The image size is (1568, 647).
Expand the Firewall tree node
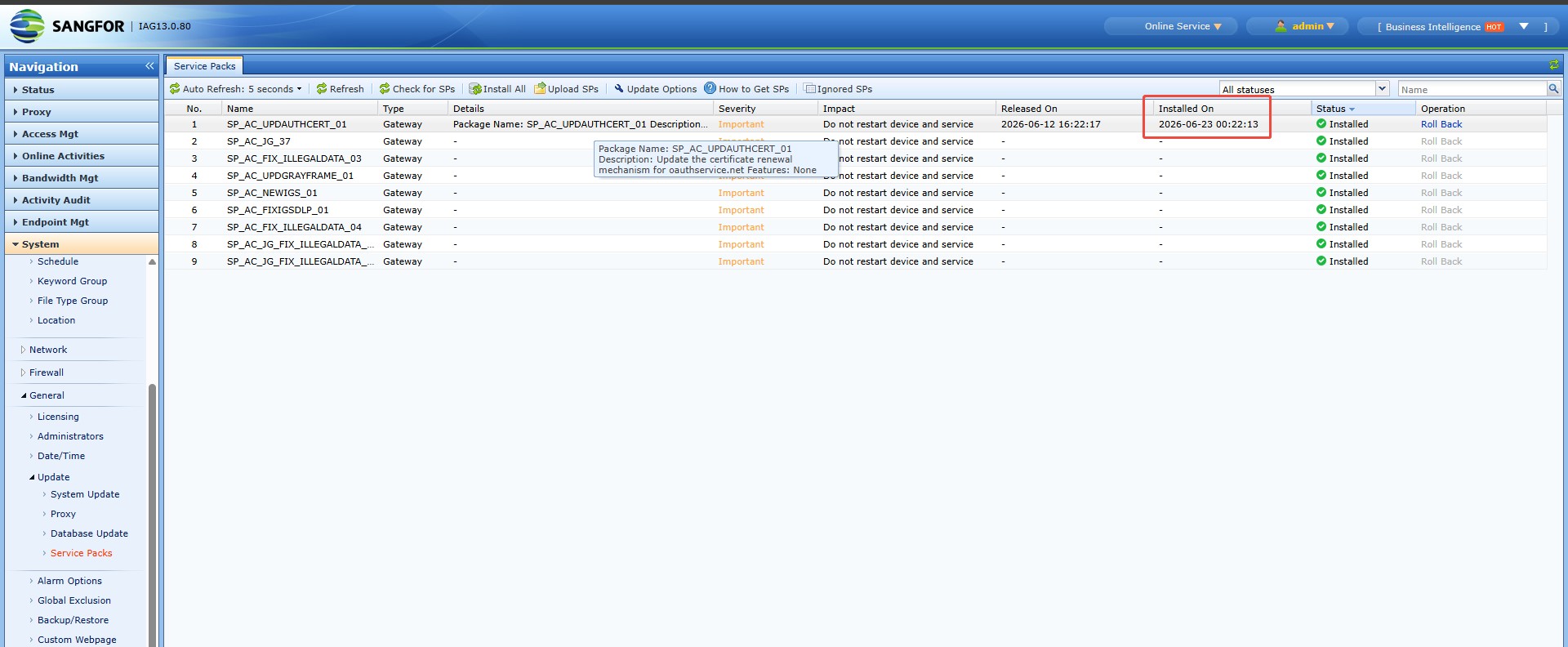[23, 373]
